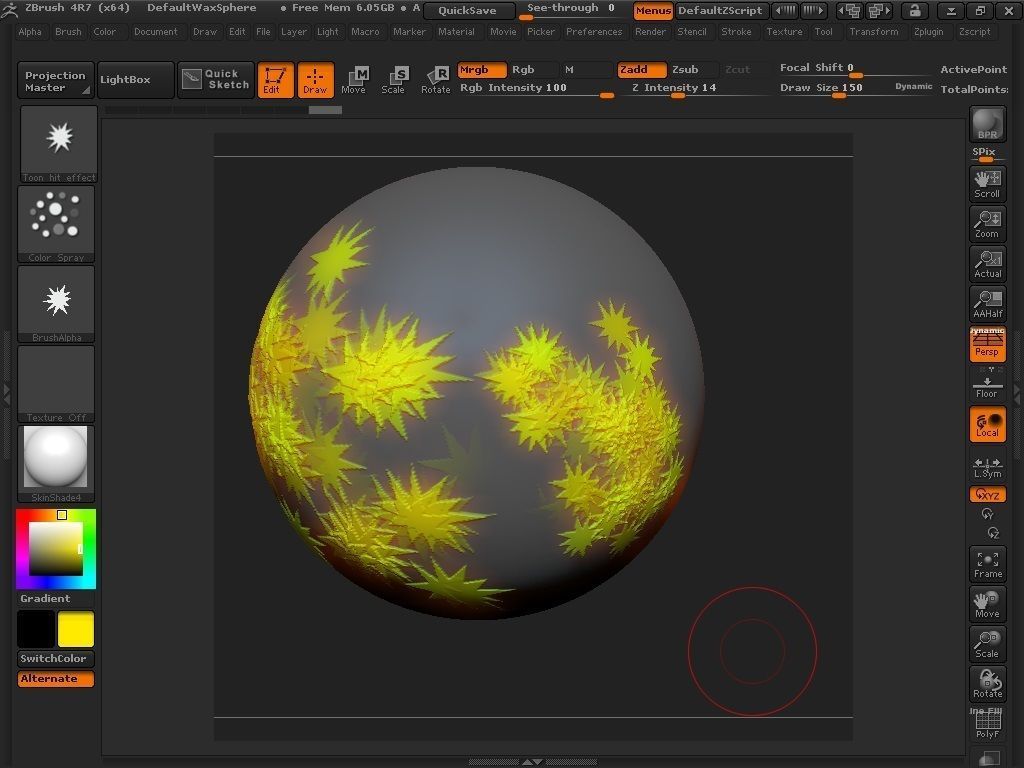This screenshot has width=1024, height=768.
Task: Pick a color from the Gradient picker
Action: pos(55,548)
